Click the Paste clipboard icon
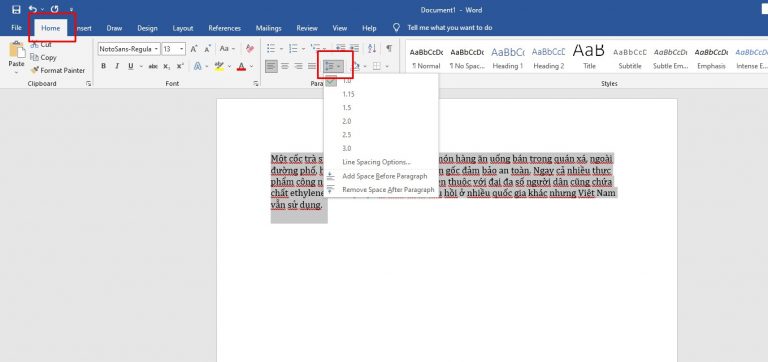The width and height of the screenshot is (768, 362). (x=17, y=50)
